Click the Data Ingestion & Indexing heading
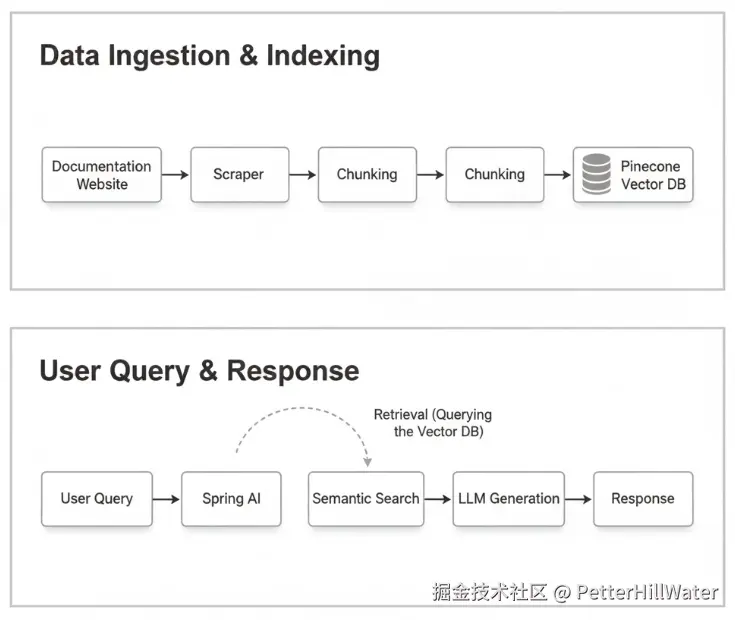The width and height of the screenshot is (735, 620). [210, 55]
